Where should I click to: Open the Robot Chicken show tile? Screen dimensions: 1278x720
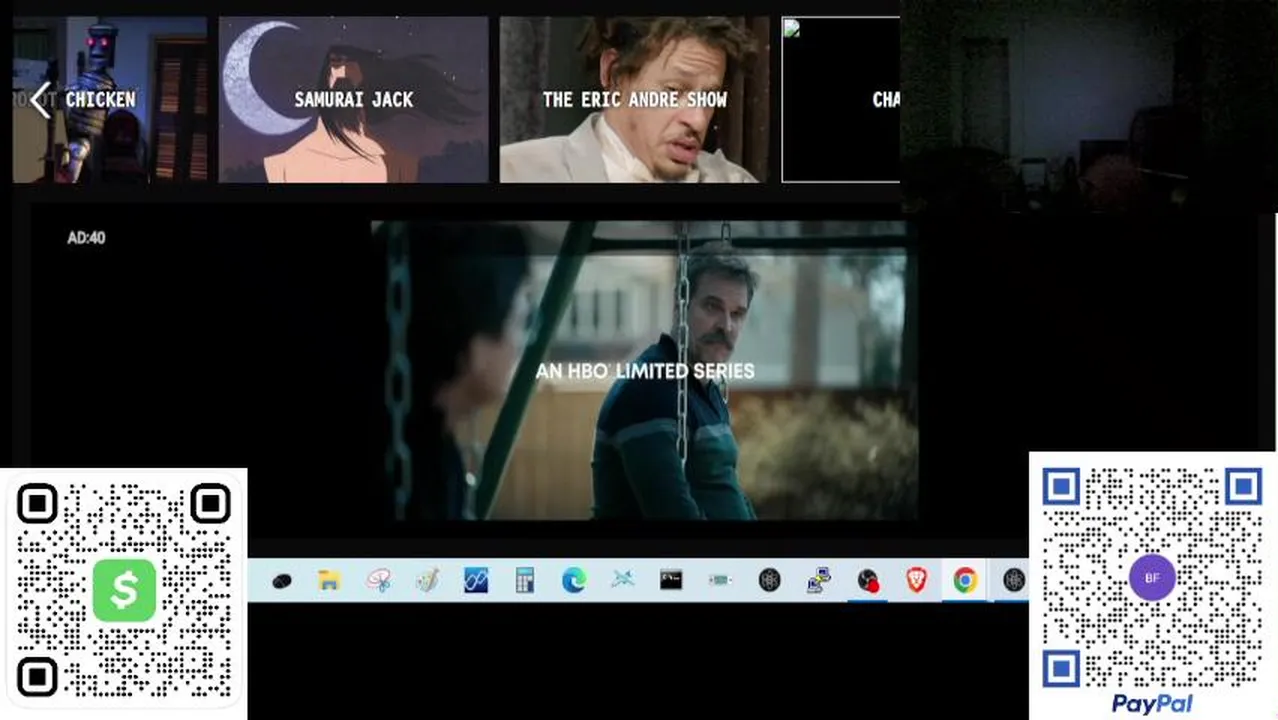coord(110,100)
